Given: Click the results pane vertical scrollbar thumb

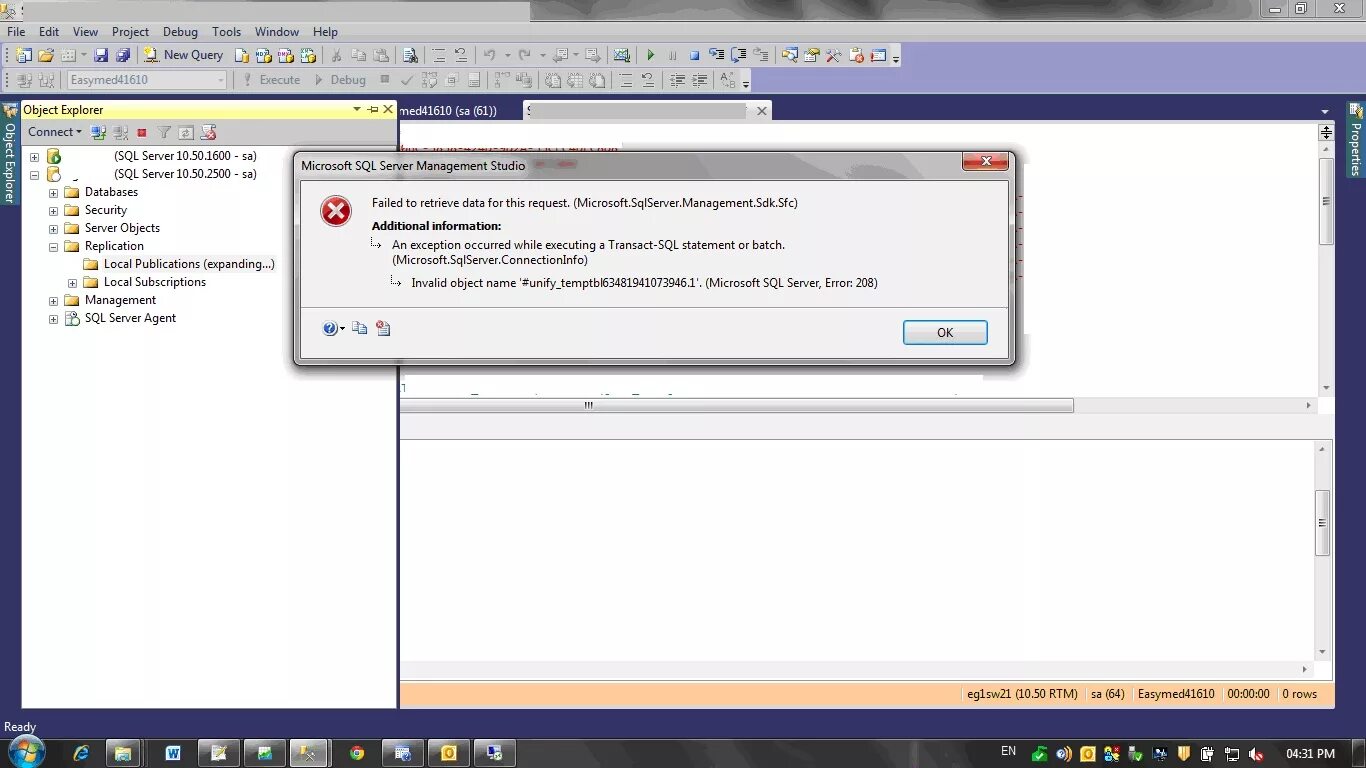Looking at the screenshot, I should coord(1323,522).
